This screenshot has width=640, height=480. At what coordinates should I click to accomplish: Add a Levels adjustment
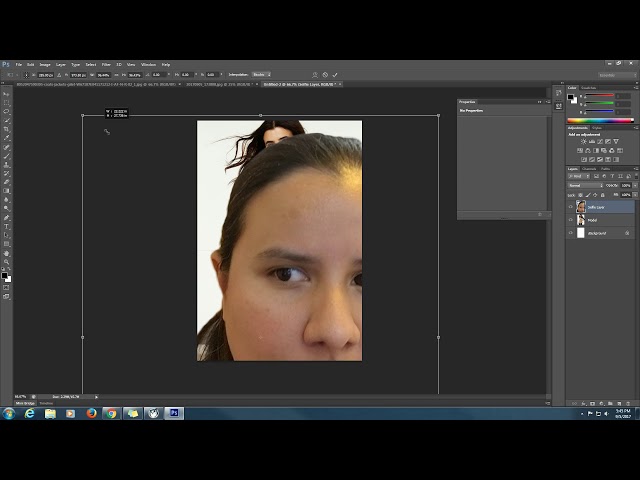tap(592, 142)
